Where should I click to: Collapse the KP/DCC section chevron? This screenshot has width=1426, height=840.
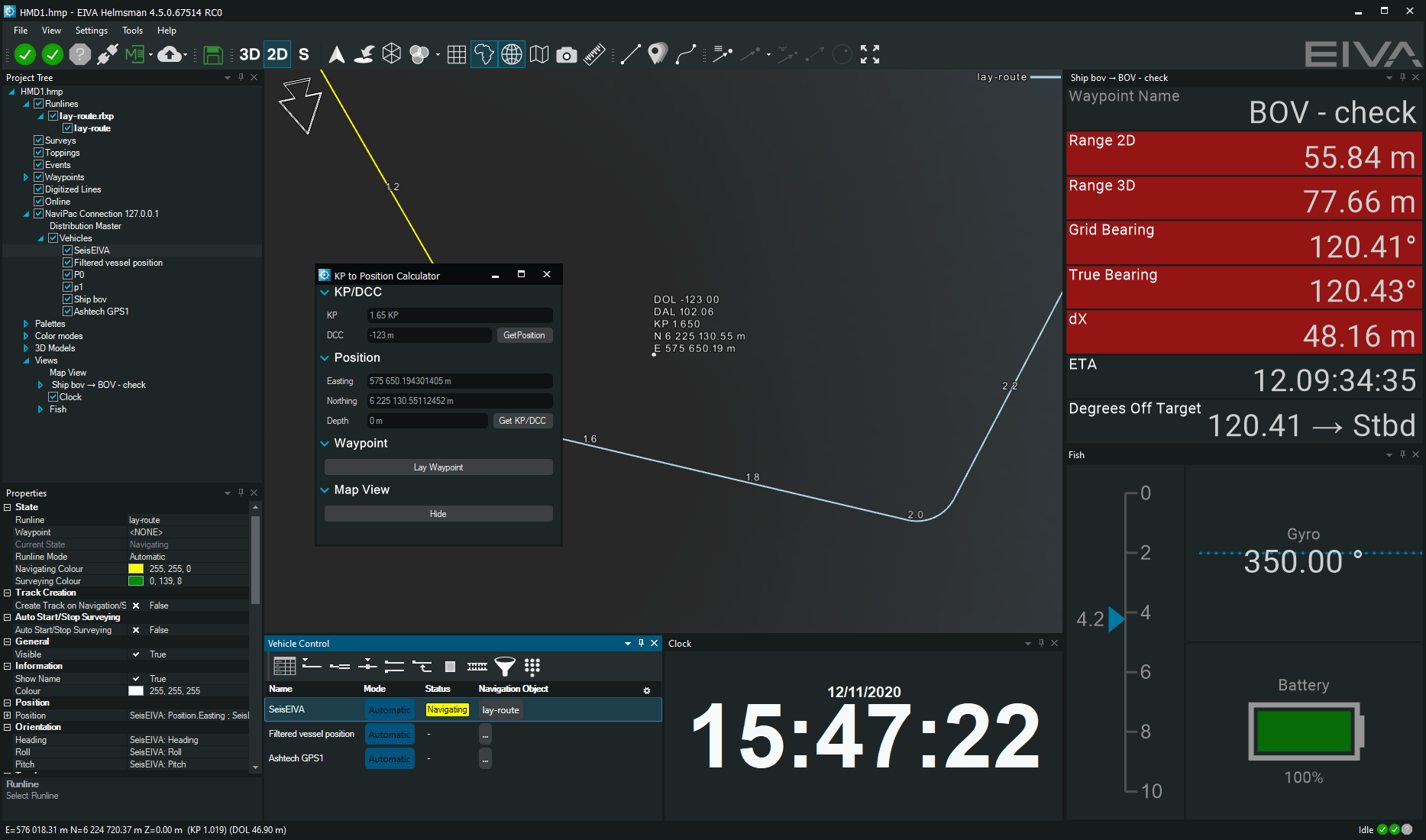click(325, 292)
